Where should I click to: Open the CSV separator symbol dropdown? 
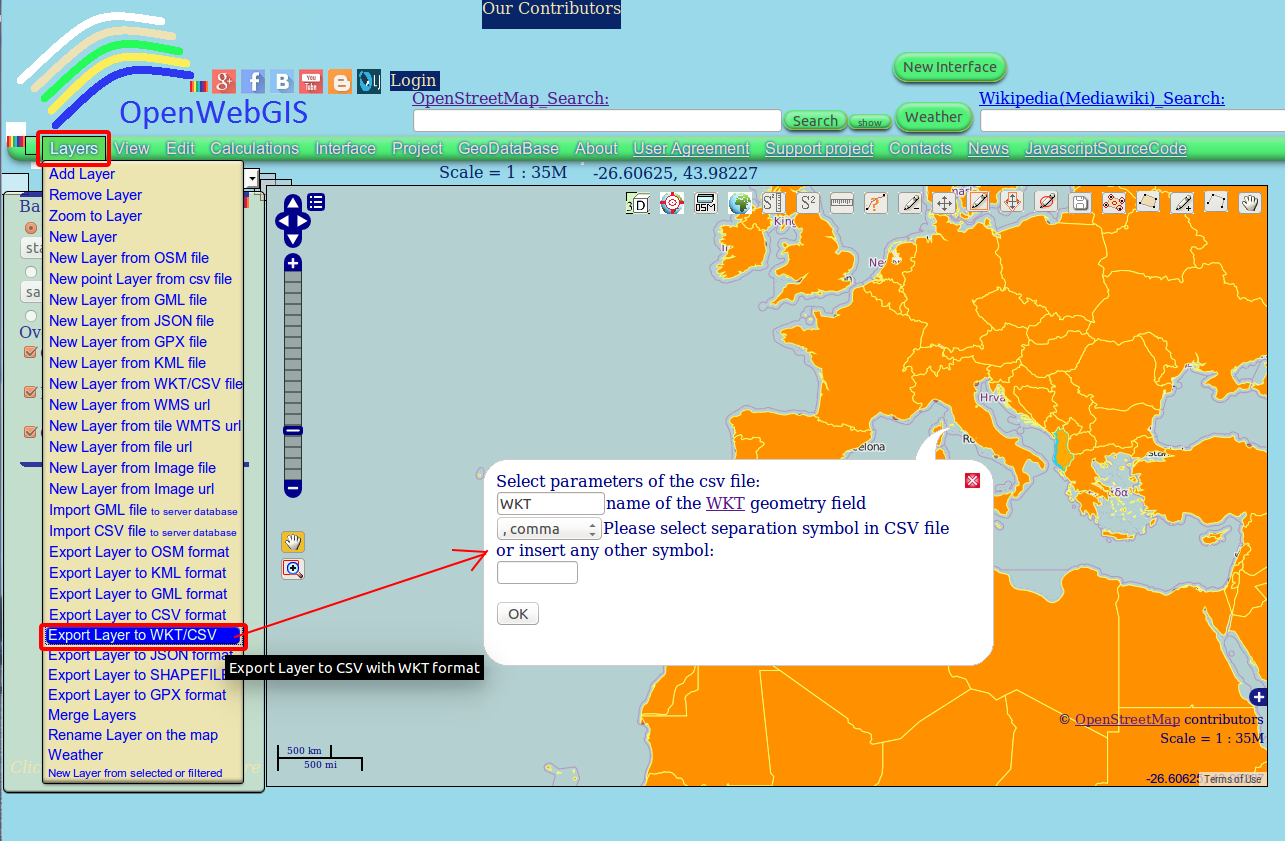(x=549, y=528)
